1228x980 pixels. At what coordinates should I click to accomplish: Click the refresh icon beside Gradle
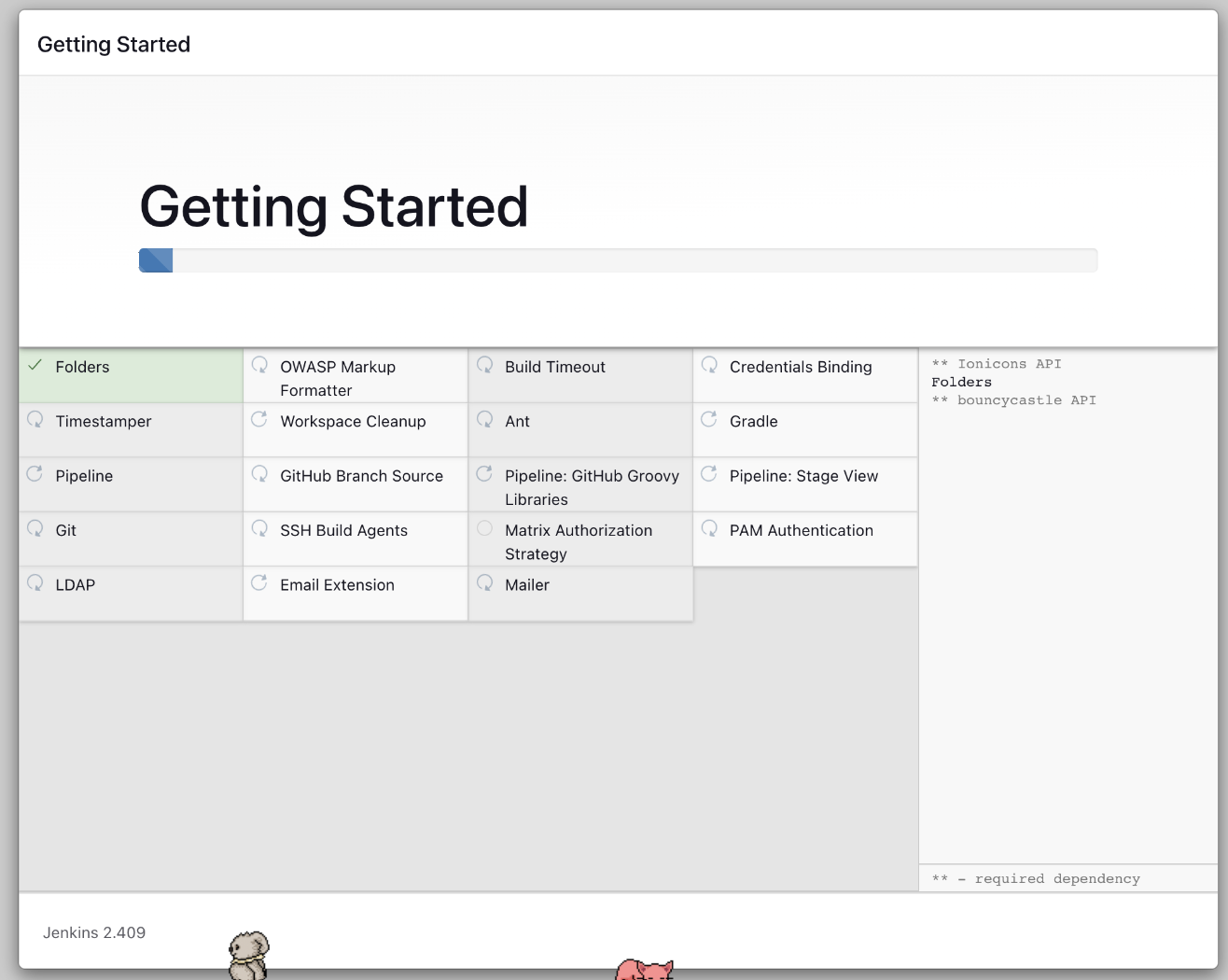point(710,419)
